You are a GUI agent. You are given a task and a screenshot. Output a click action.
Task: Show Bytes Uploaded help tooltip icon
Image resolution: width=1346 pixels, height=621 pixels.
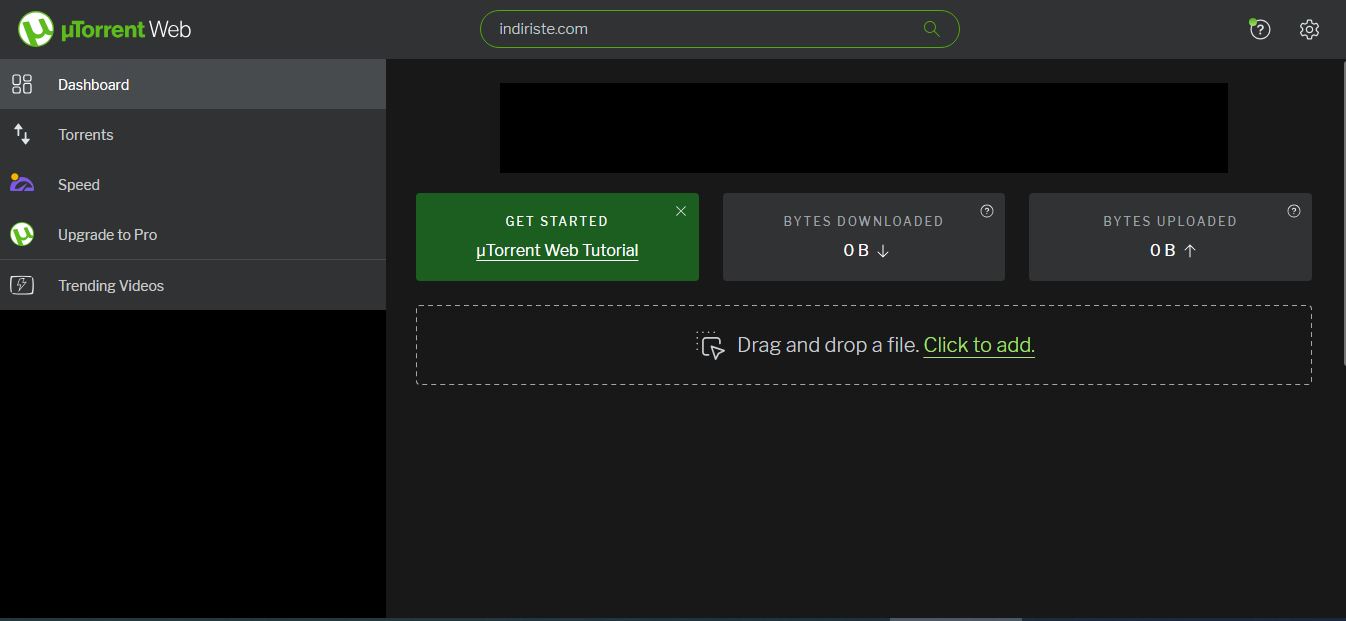1294,211
